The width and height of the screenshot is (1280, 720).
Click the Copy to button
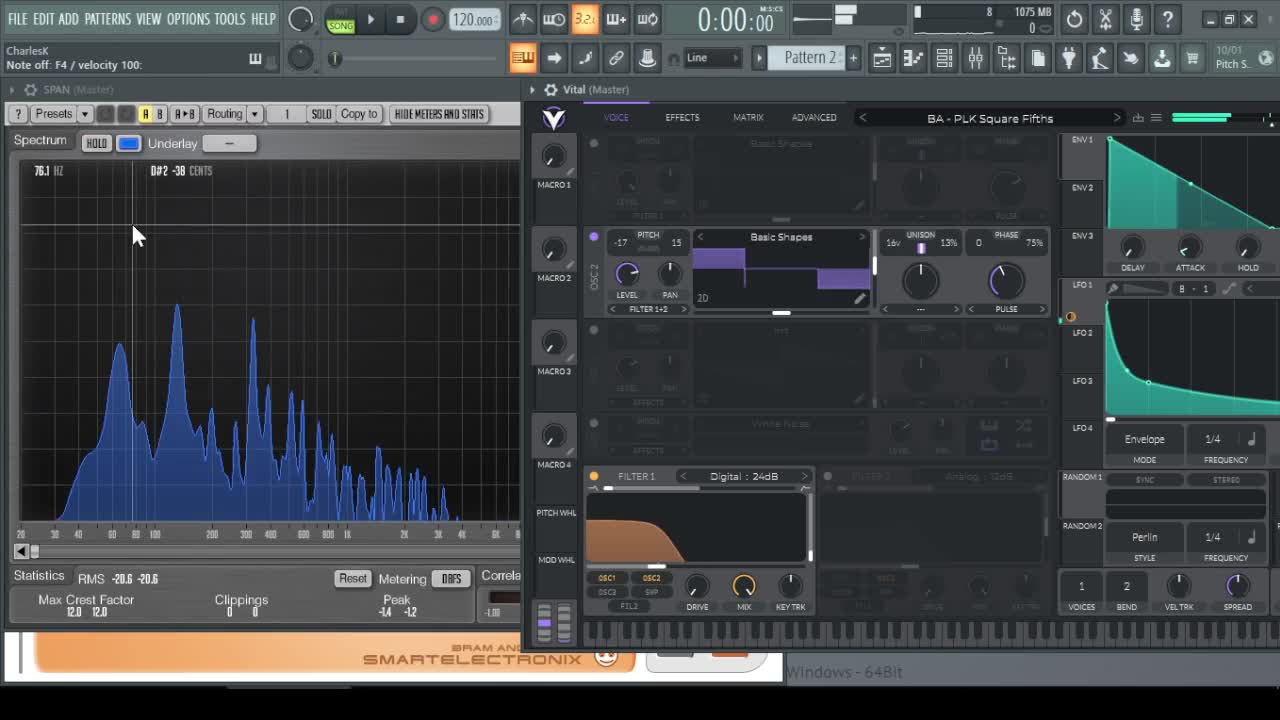tap(359, 114)
